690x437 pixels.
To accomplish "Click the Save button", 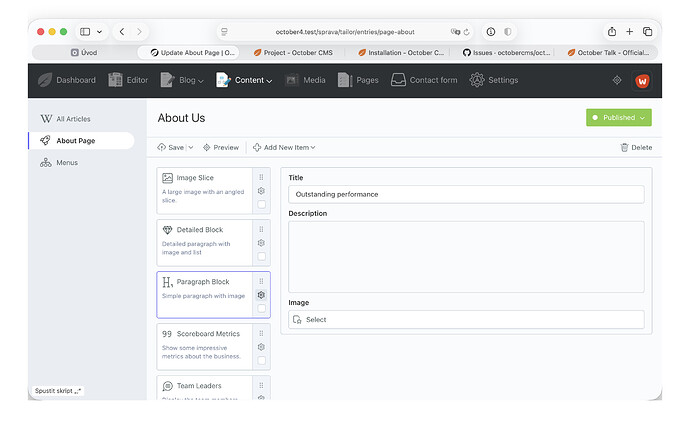I will point(170,147).
